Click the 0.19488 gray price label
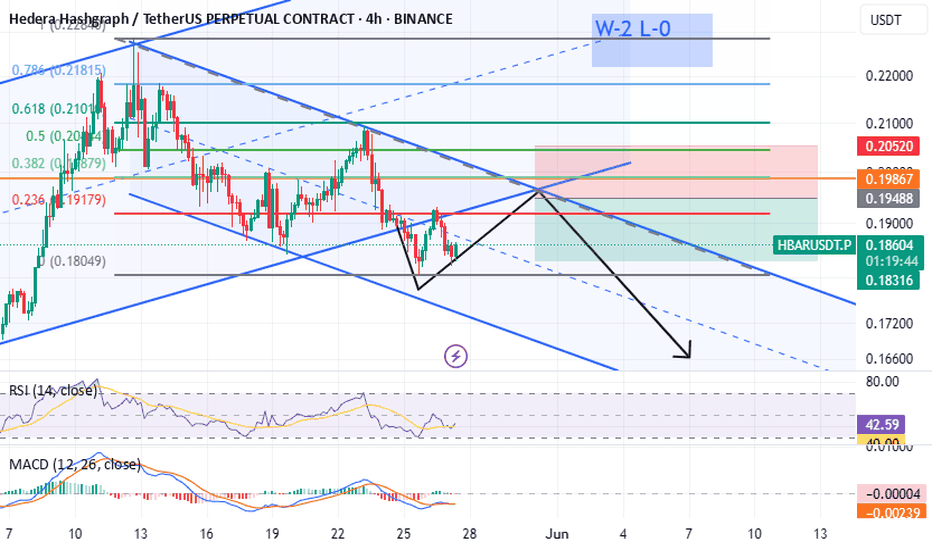The width and height of the screenshot is (932, 550). [889, 198]
